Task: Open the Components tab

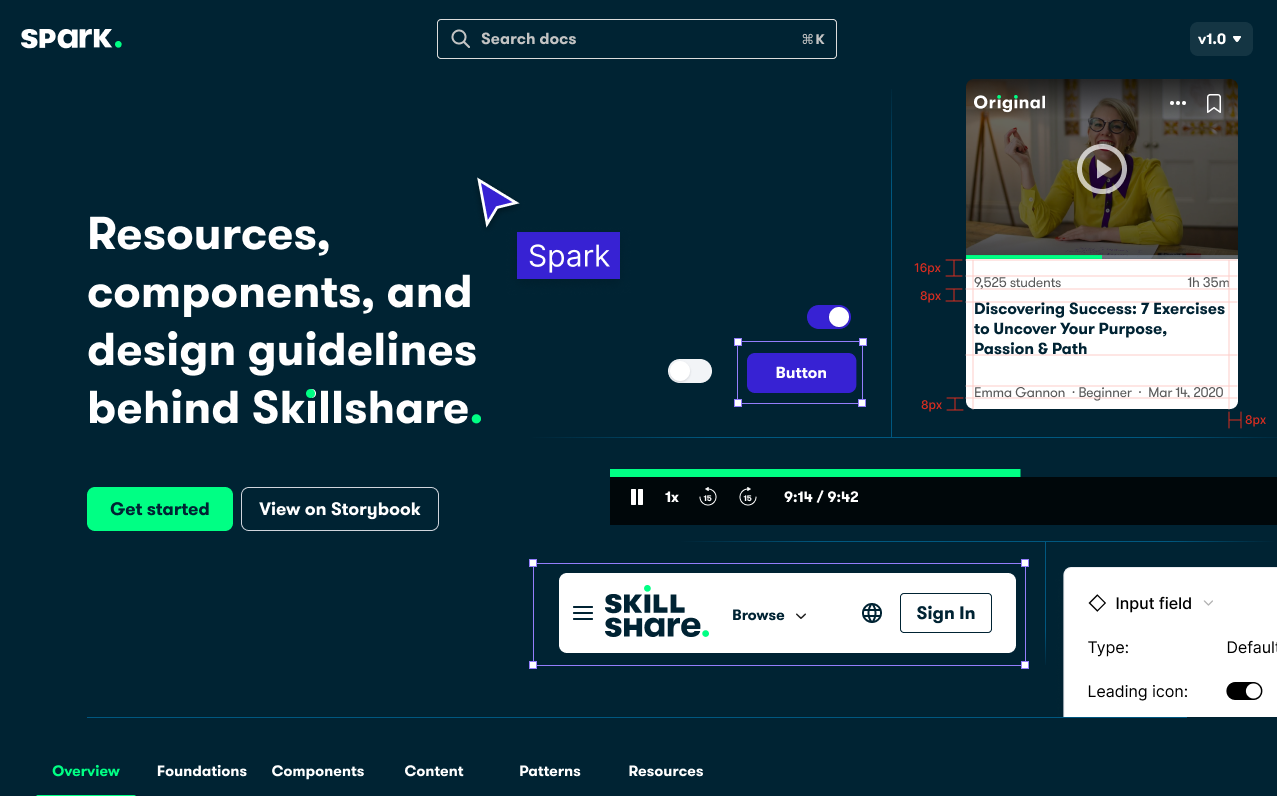Action: [x=318, y=771]
